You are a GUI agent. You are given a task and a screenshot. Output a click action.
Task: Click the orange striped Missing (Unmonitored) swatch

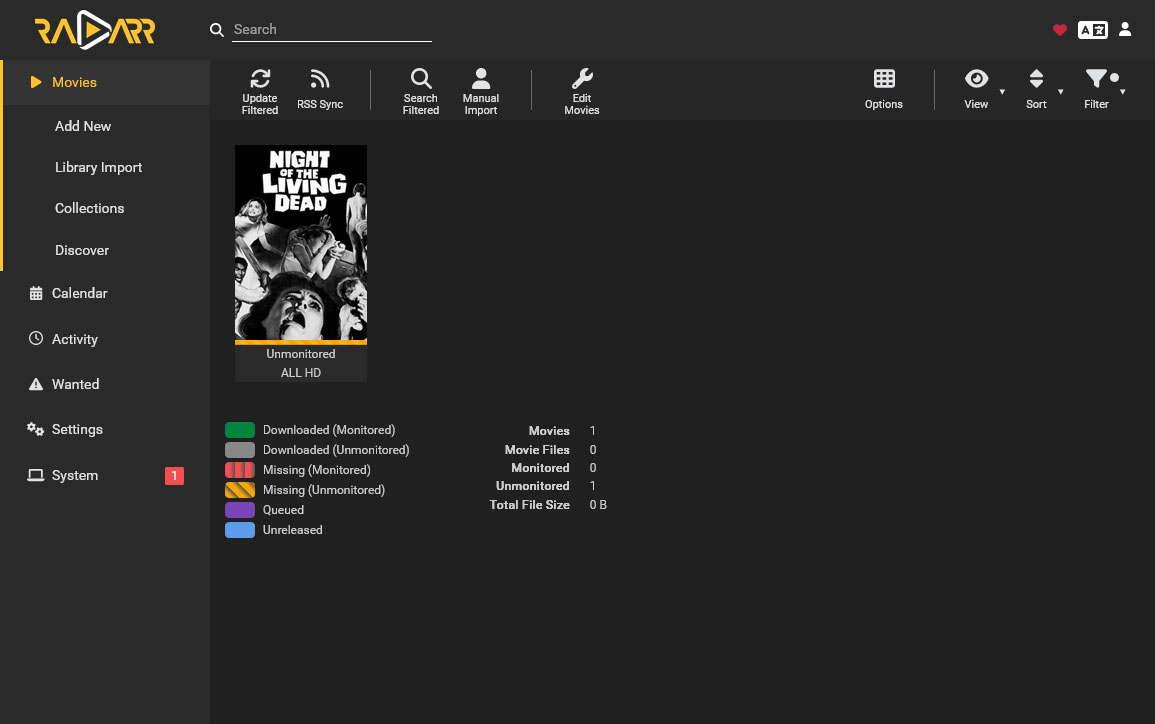(239, 490)
